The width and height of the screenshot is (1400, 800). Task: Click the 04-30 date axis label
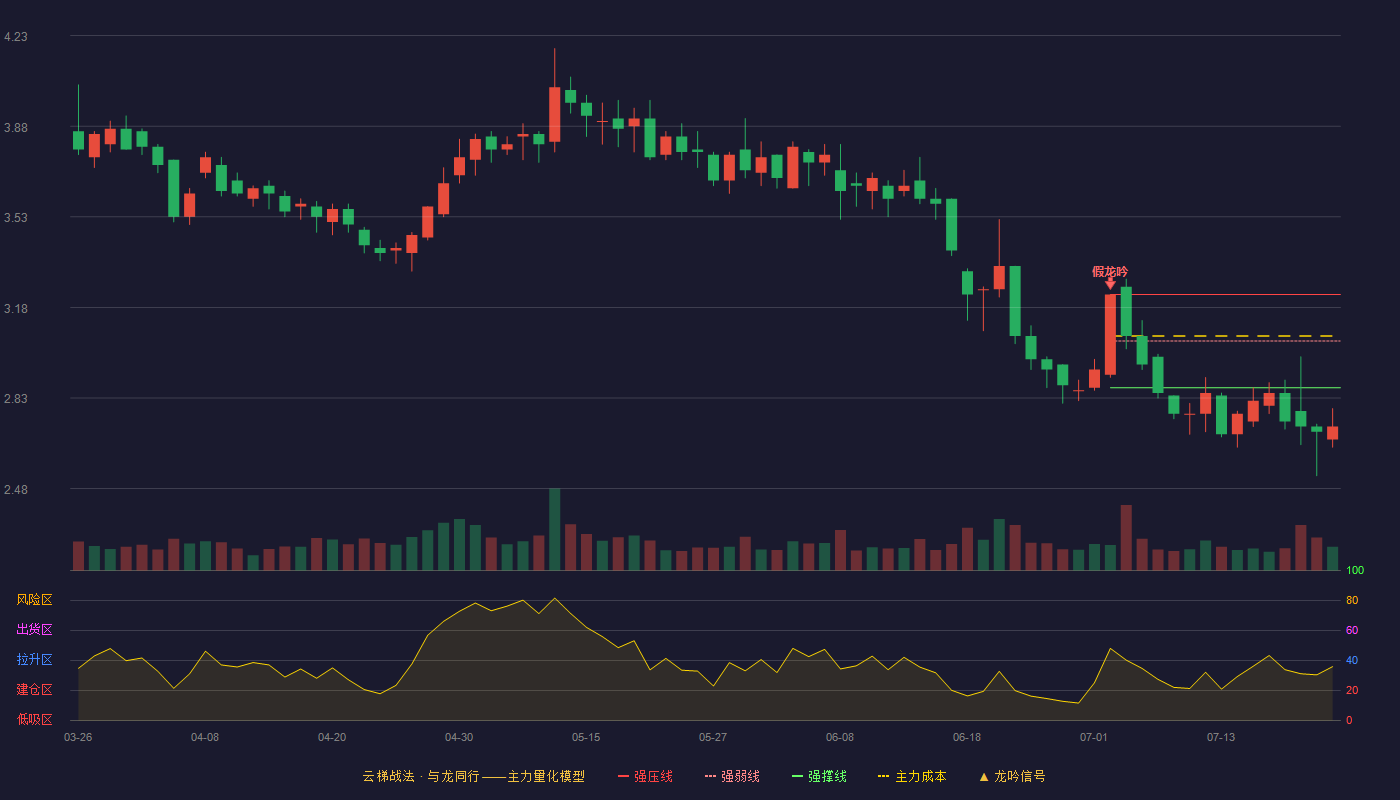pos(459,737)
